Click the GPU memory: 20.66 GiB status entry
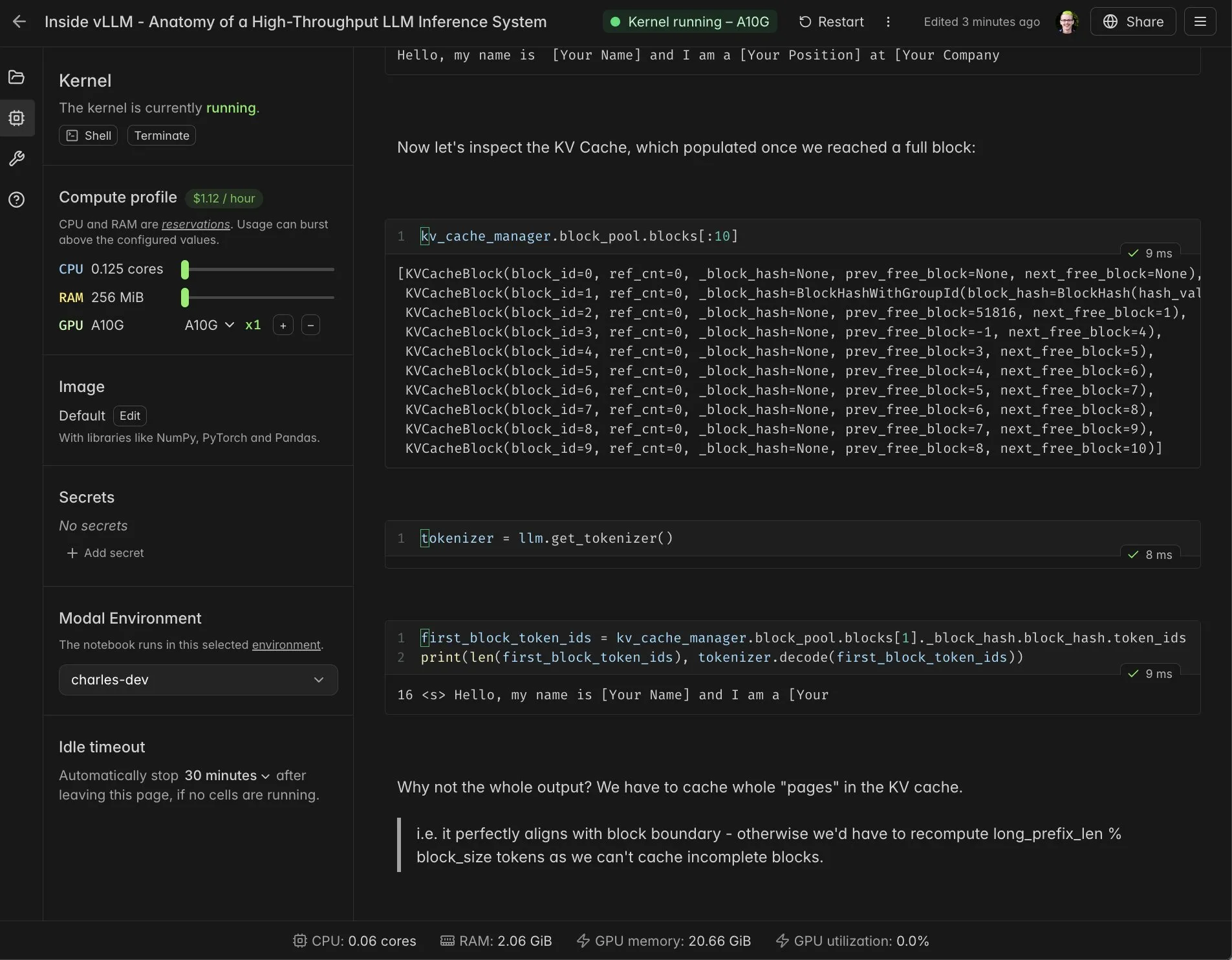 [x=664, y=941]
